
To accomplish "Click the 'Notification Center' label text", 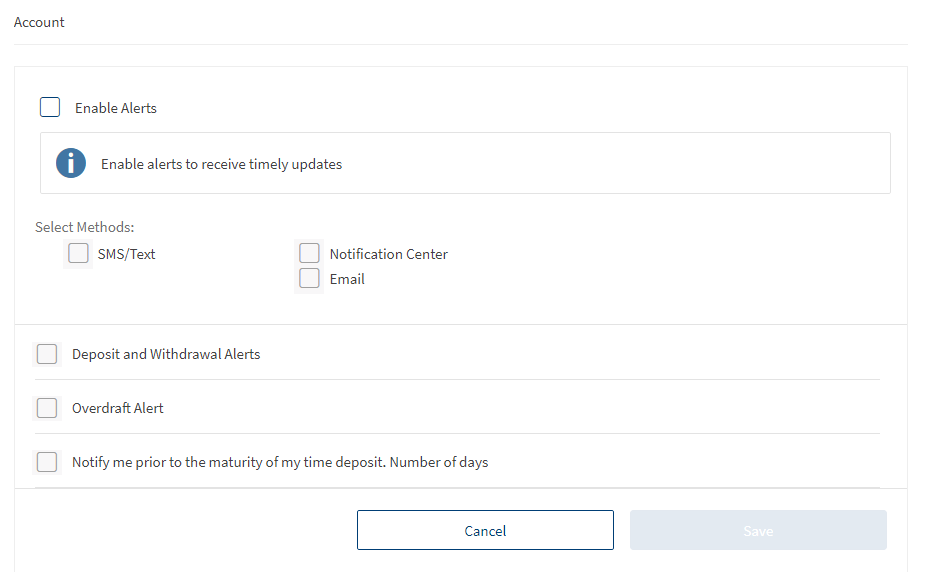I will (389, 254).
